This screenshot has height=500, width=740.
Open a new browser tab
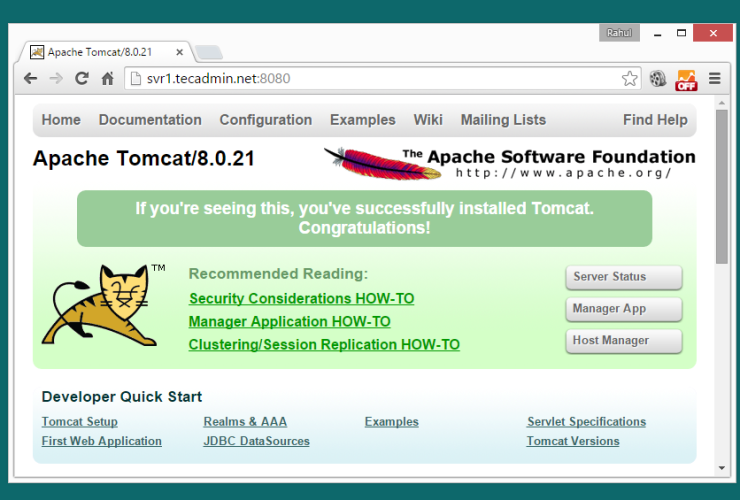(208, 52)
